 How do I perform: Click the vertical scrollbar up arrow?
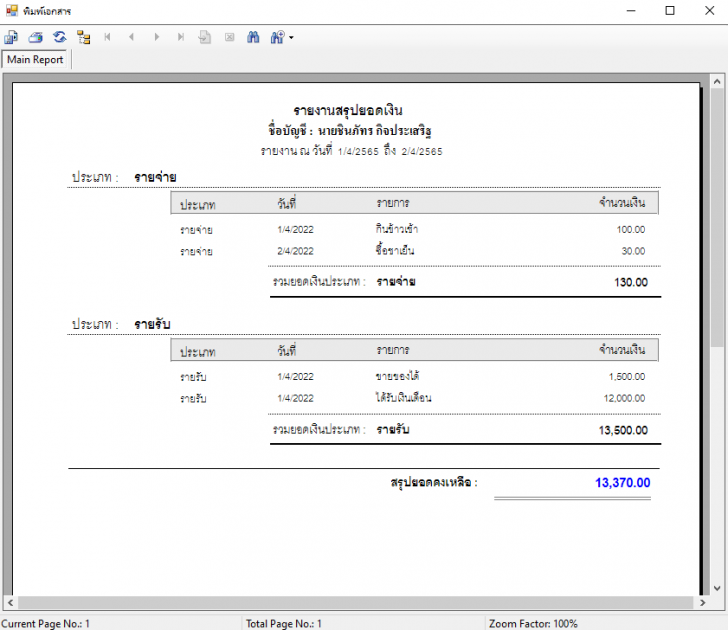click(x=717, y=82)
